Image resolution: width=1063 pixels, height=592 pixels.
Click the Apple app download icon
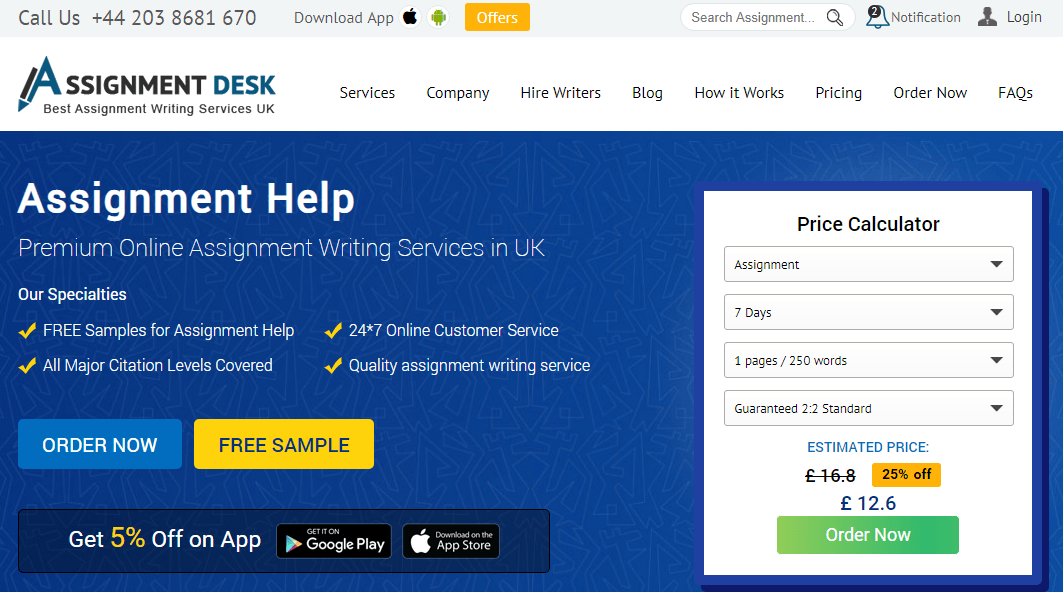tap(410, 17)
